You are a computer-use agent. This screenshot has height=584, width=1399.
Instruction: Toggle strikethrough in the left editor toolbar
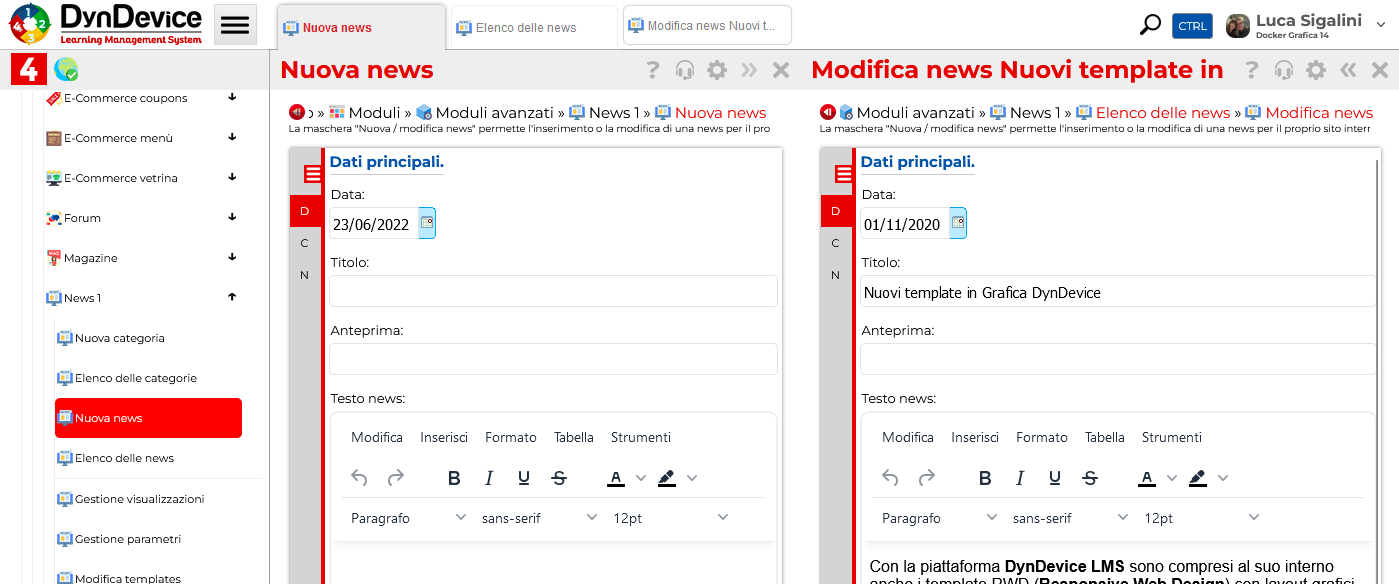pos(559,478)
